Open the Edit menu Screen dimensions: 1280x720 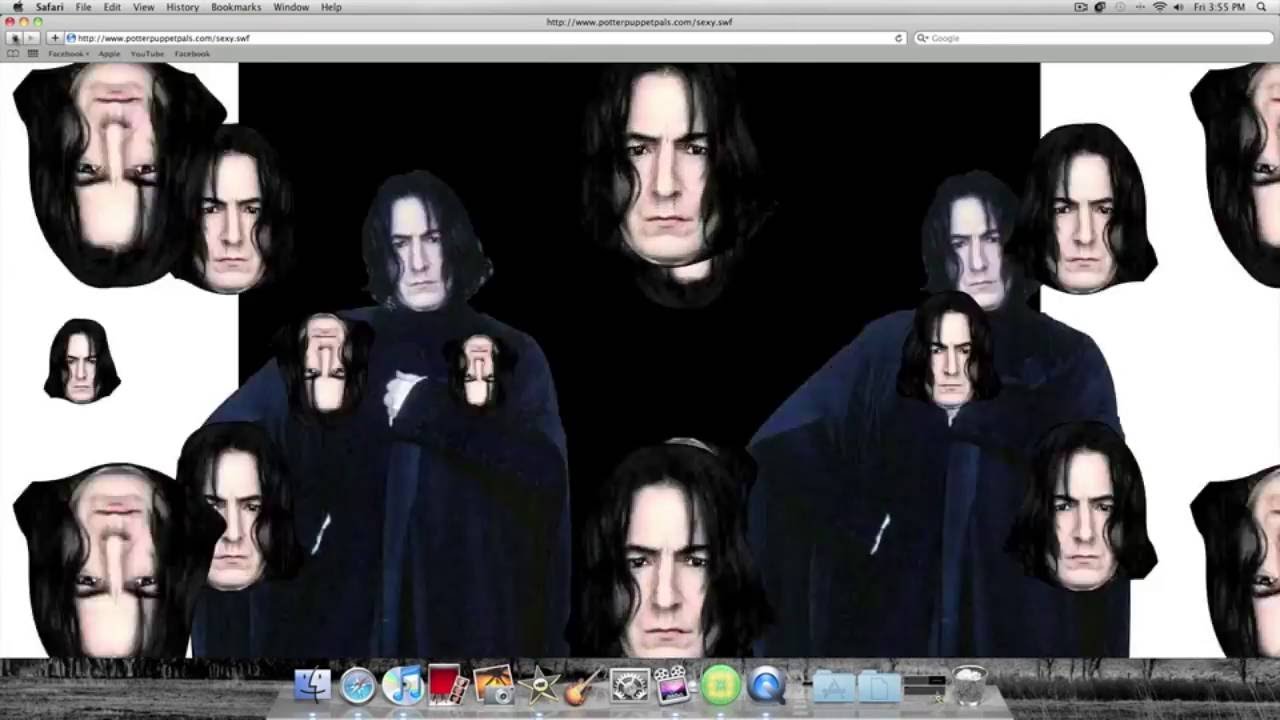point(112,7)
